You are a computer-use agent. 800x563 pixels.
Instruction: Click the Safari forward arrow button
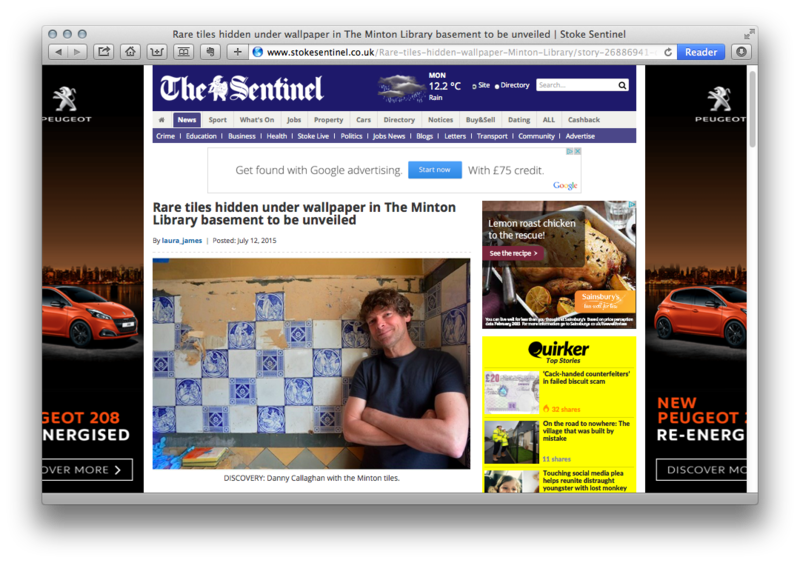77,52
